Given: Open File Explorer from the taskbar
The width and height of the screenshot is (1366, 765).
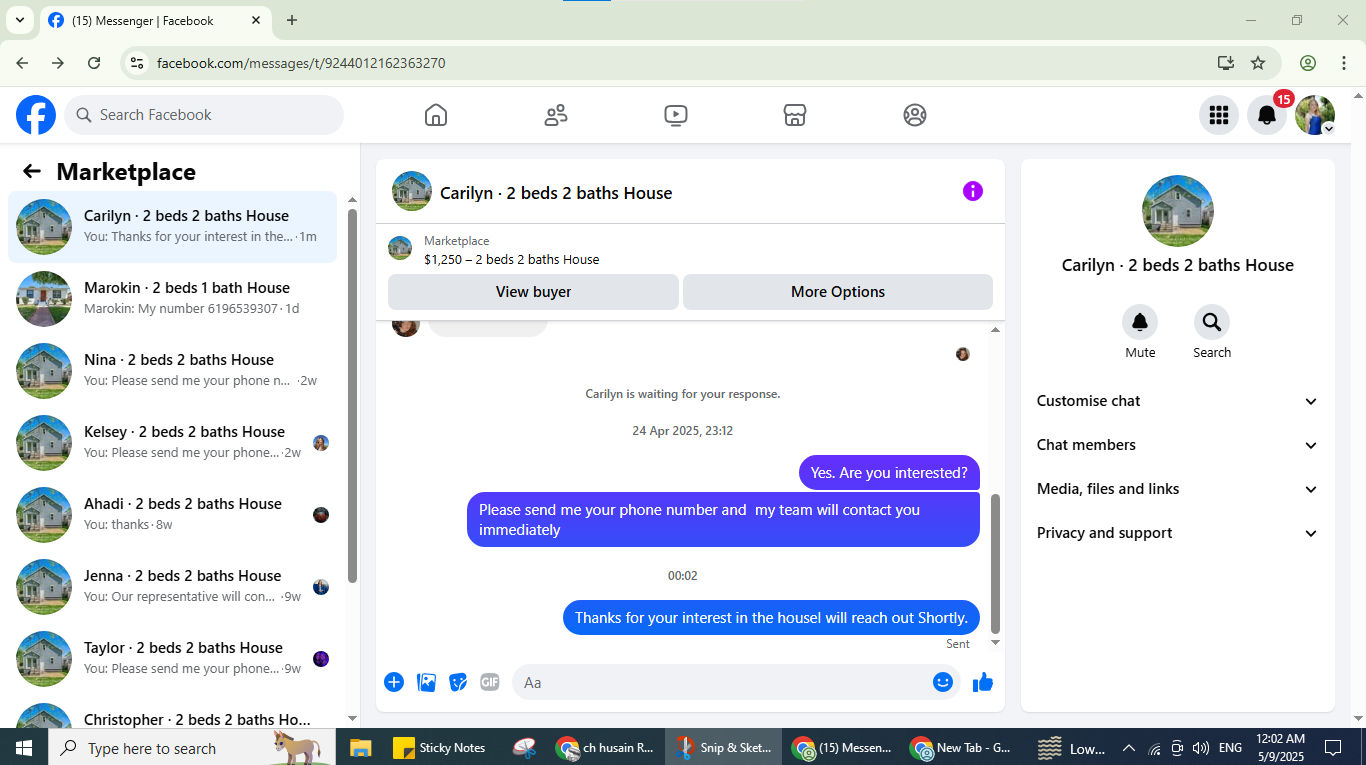Looking at the screenshot, I should [360, 748].
